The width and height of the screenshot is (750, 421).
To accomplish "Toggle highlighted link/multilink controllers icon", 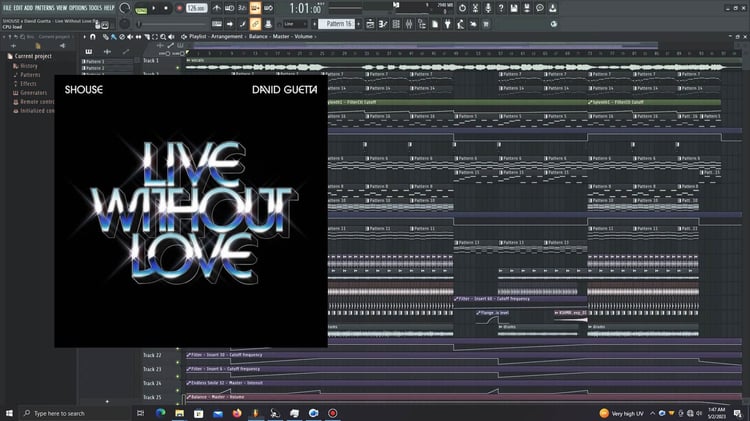I will tap(255, 24).
